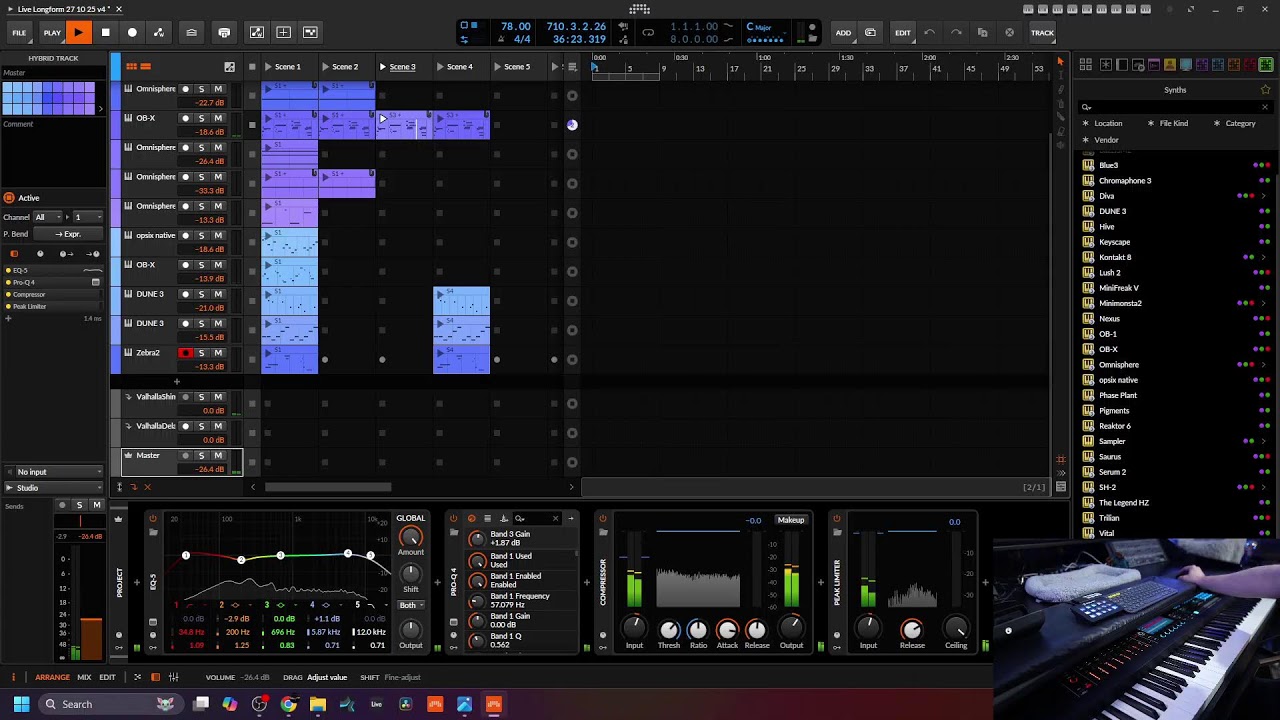1280x720 pixels.
Task: Arm record on first DUNE 3 track
Action: (x=185, y=294)
